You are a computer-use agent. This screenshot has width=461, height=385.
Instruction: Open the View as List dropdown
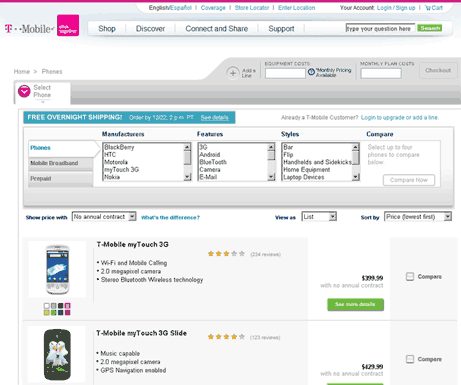[x=319, y=217]
